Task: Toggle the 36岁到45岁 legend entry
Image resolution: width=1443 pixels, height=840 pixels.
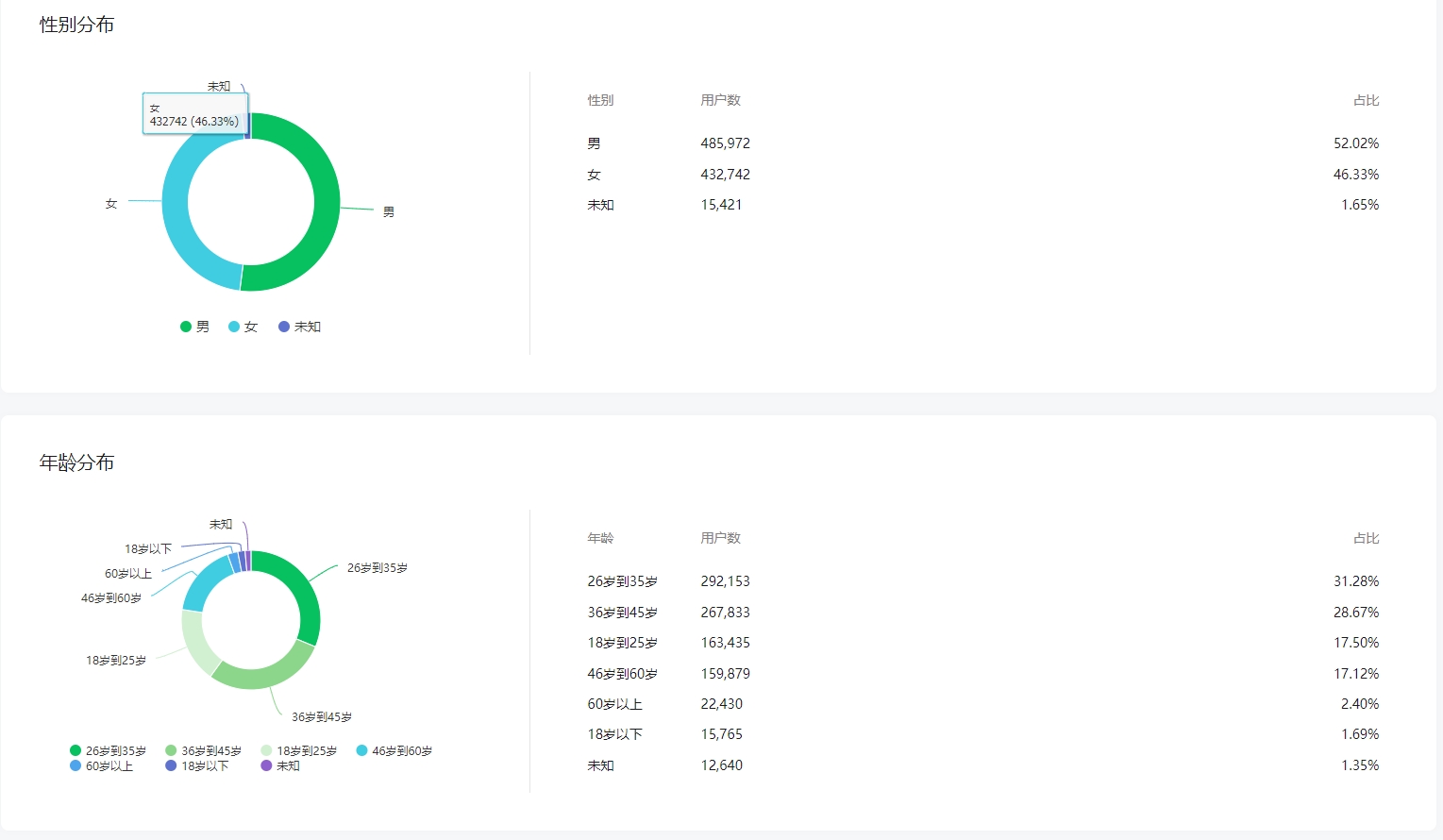Action: 204,751
